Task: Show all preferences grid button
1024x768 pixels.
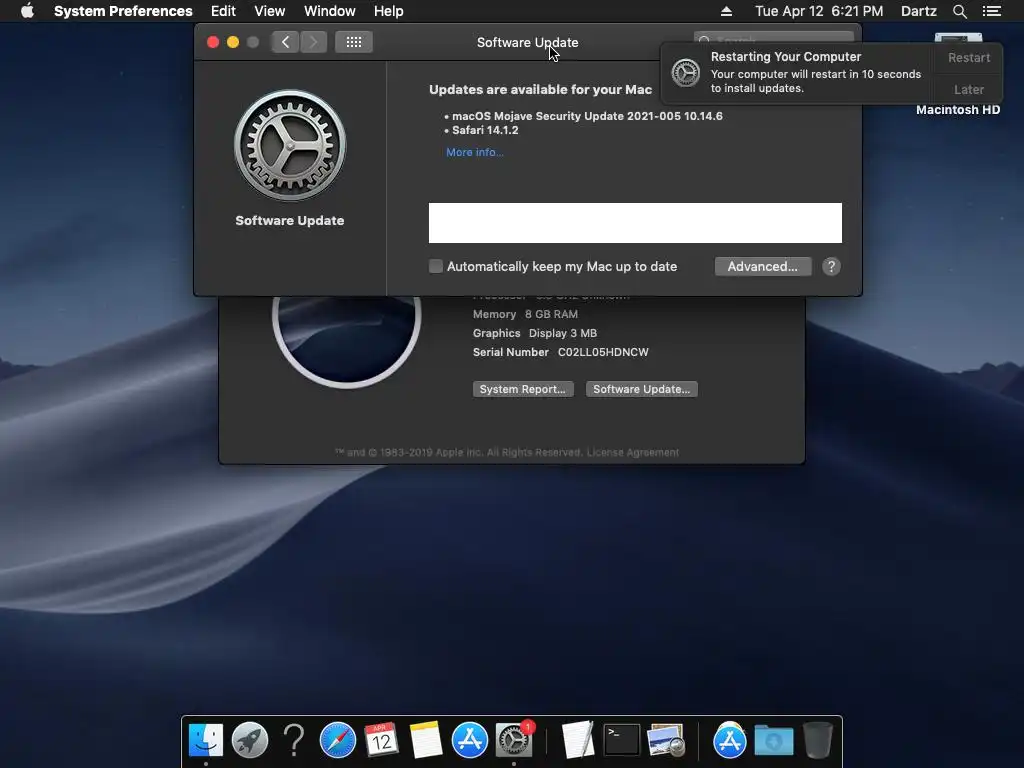Action: [354, 42]
